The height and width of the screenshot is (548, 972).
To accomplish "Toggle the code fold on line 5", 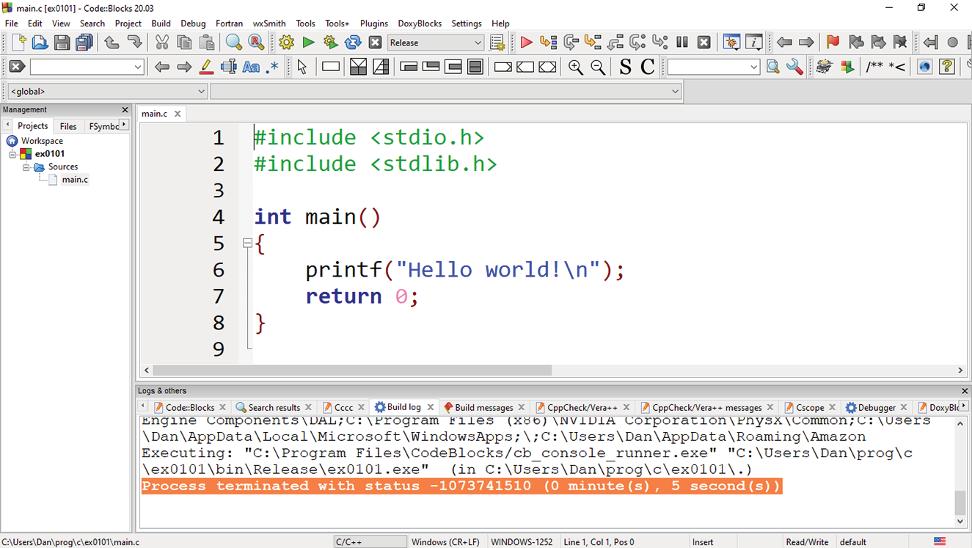I will click(247, 243).
